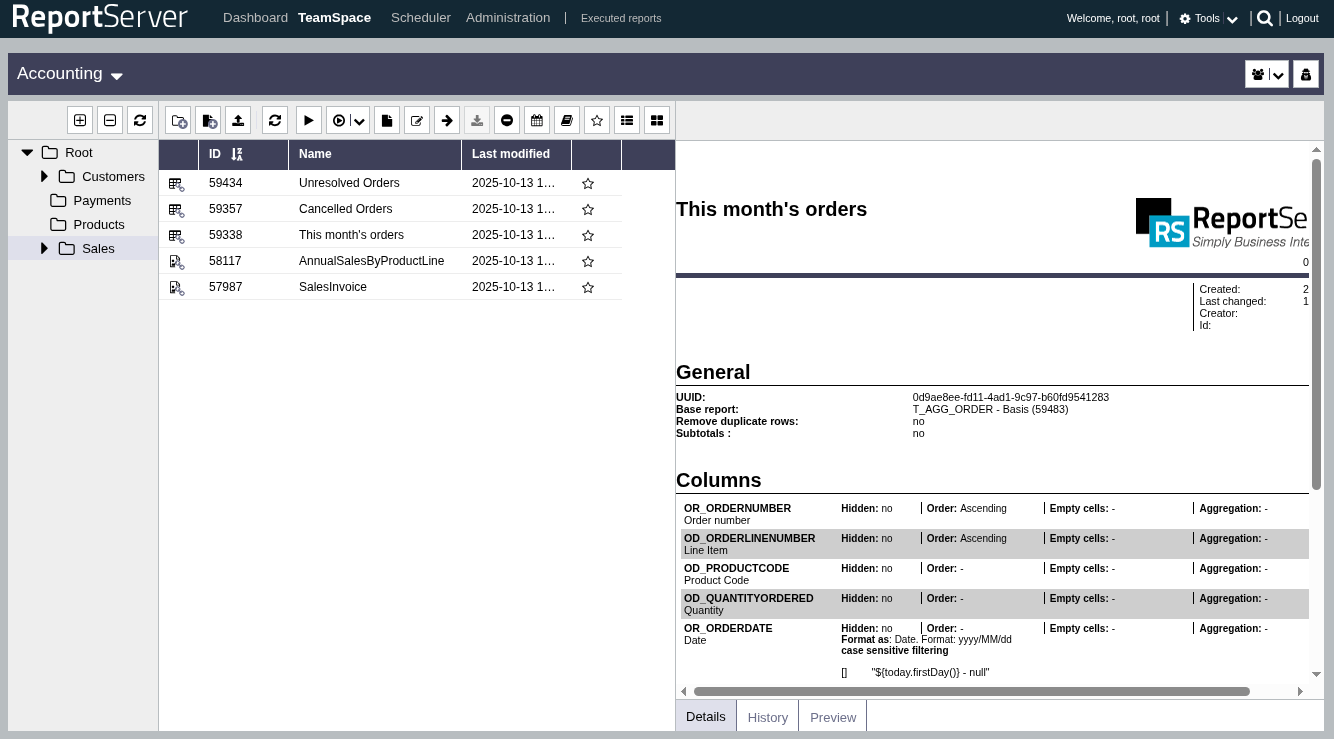Open the search magnifier in top bar
The width and height of the screenshot is (1334, 739).
[1265, 18]
